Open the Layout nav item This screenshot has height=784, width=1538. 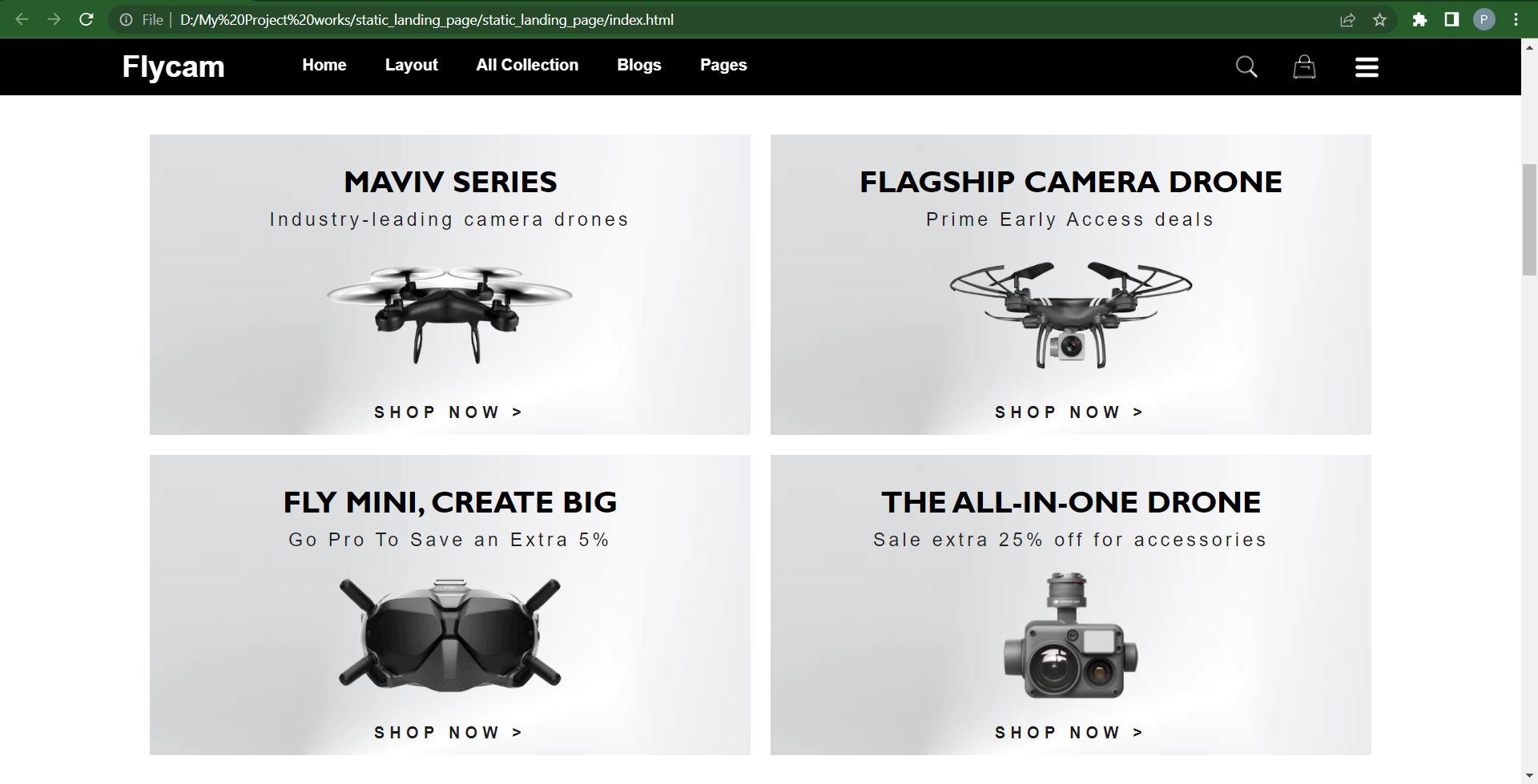click(x=412, y=66)
